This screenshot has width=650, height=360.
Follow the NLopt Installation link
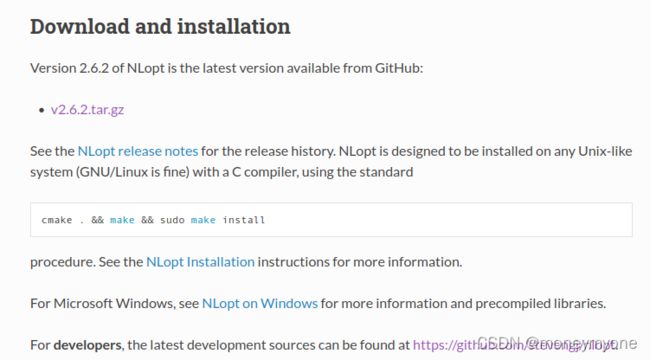click(200, 262)
